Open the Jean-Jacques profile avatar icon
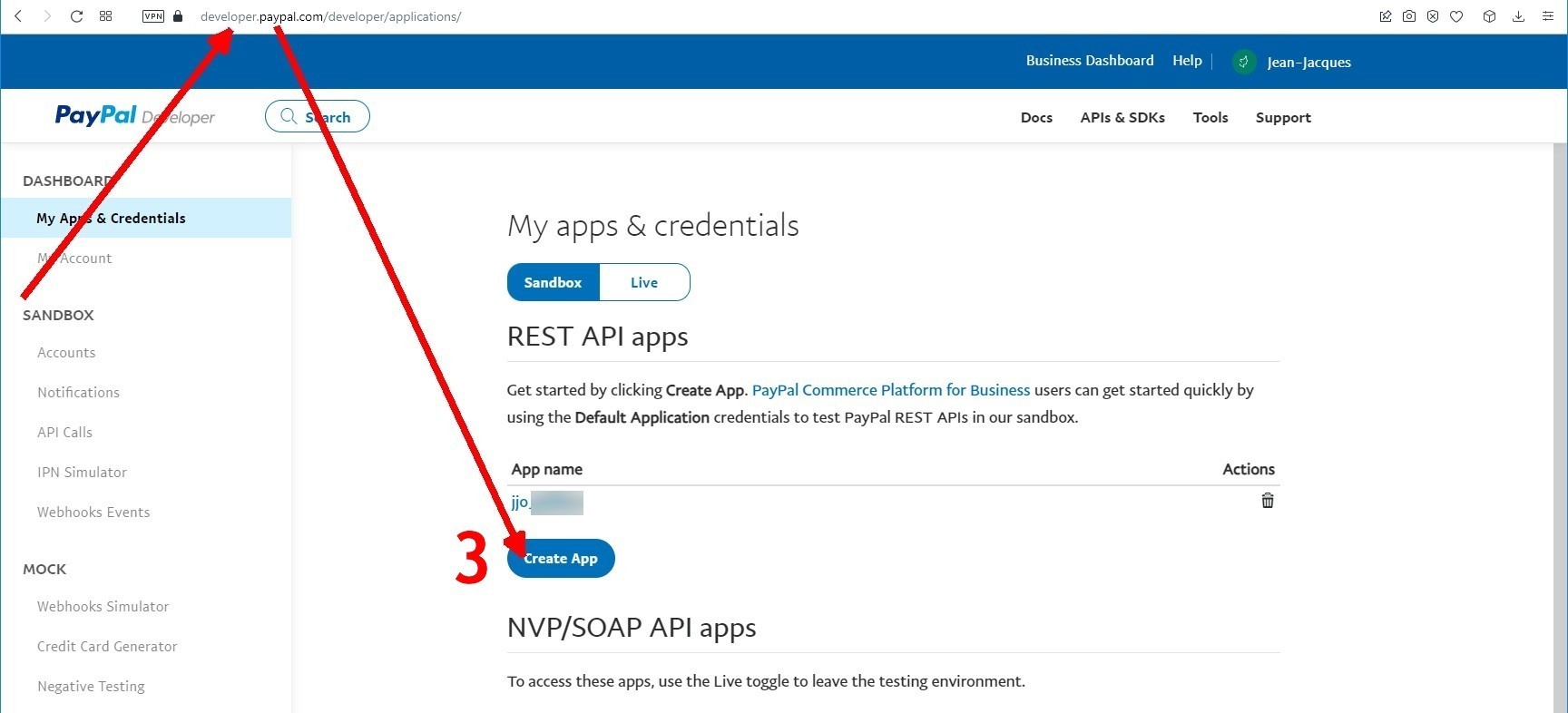The height and width of the screenshot is (713, 1568). coord(1244,62)
